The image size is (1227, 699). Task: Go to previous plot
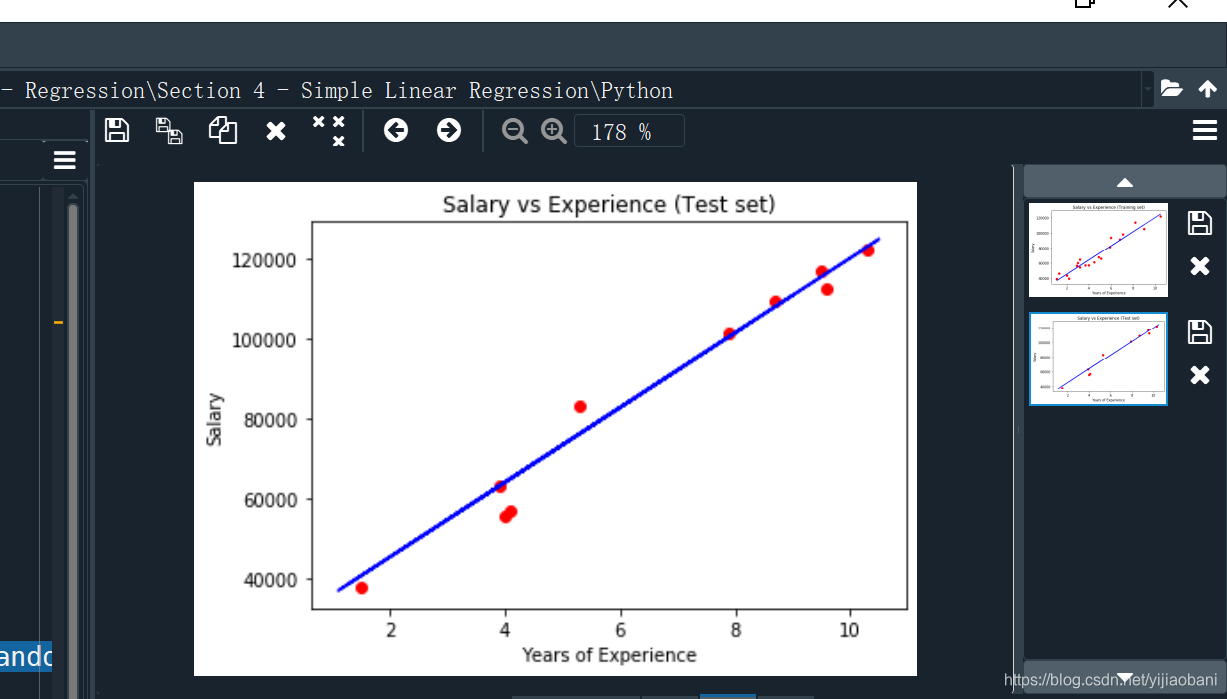click(396, 130)
